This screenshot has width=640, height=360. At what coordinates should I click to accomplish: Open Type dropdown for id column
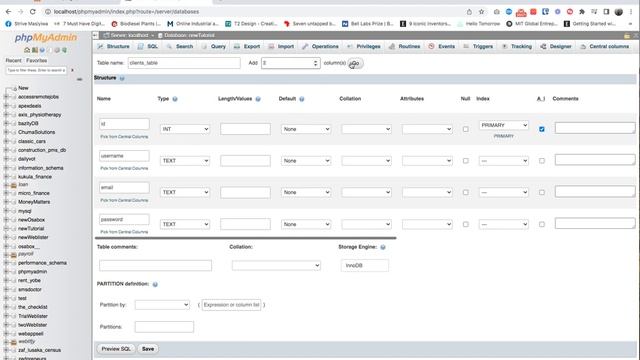185,129
